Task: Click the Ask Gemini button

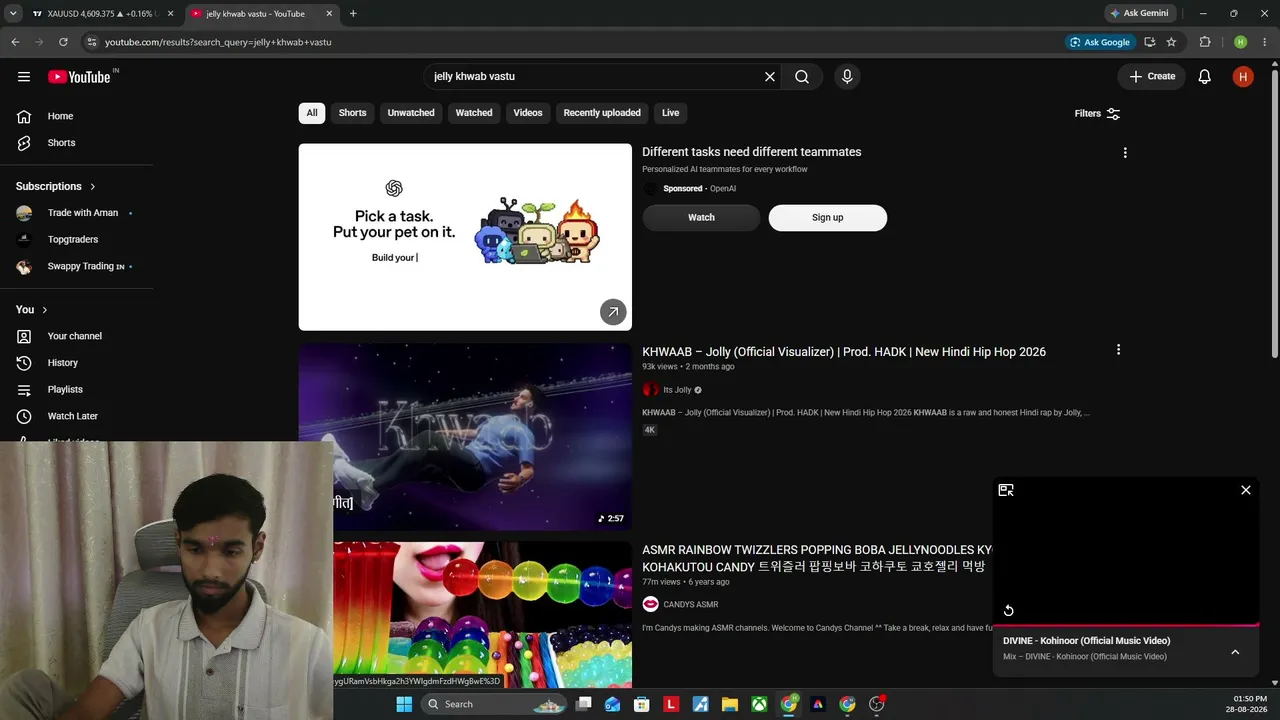Action: pos(1139,14)
